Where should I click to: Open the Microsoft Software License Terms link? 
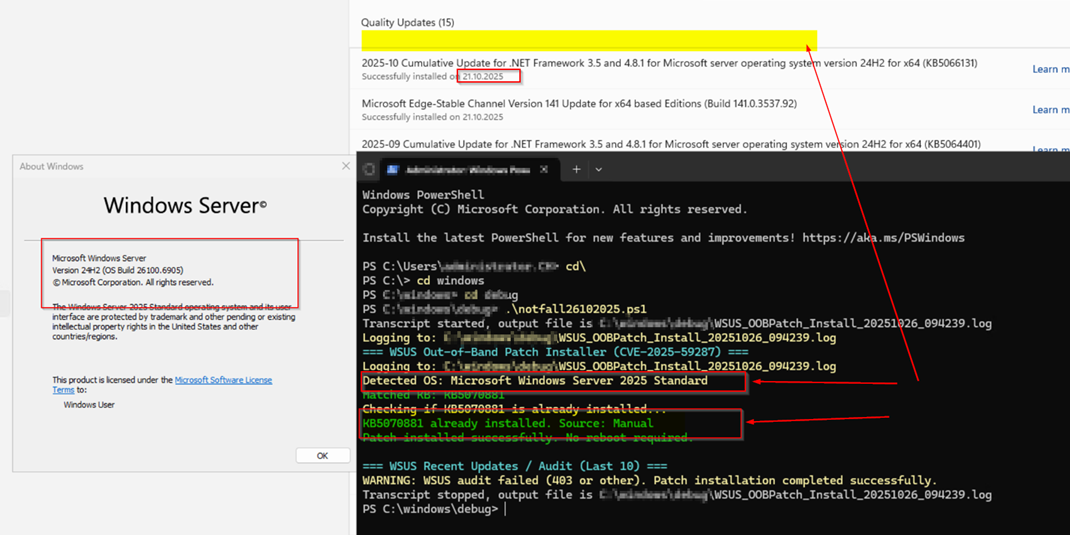(x=223, y=380)
